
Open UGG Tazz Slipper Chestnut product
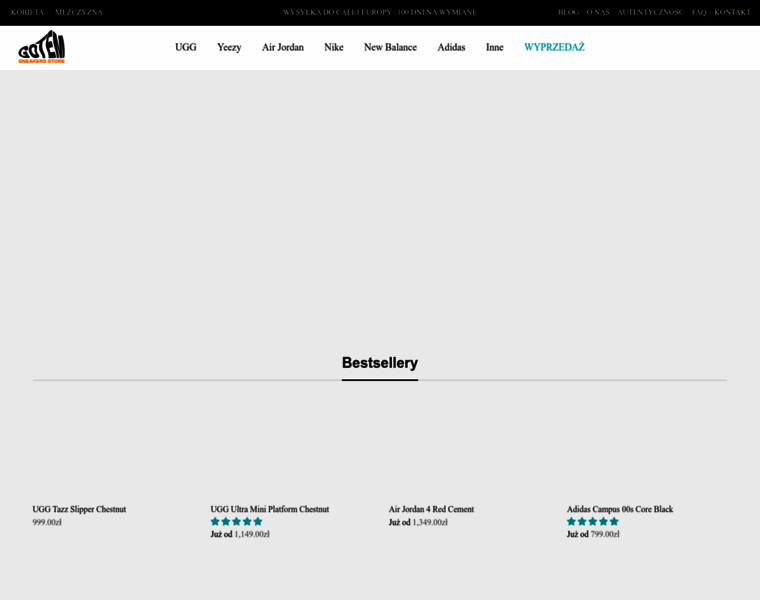pyautogui.click(x=79, y=509)
